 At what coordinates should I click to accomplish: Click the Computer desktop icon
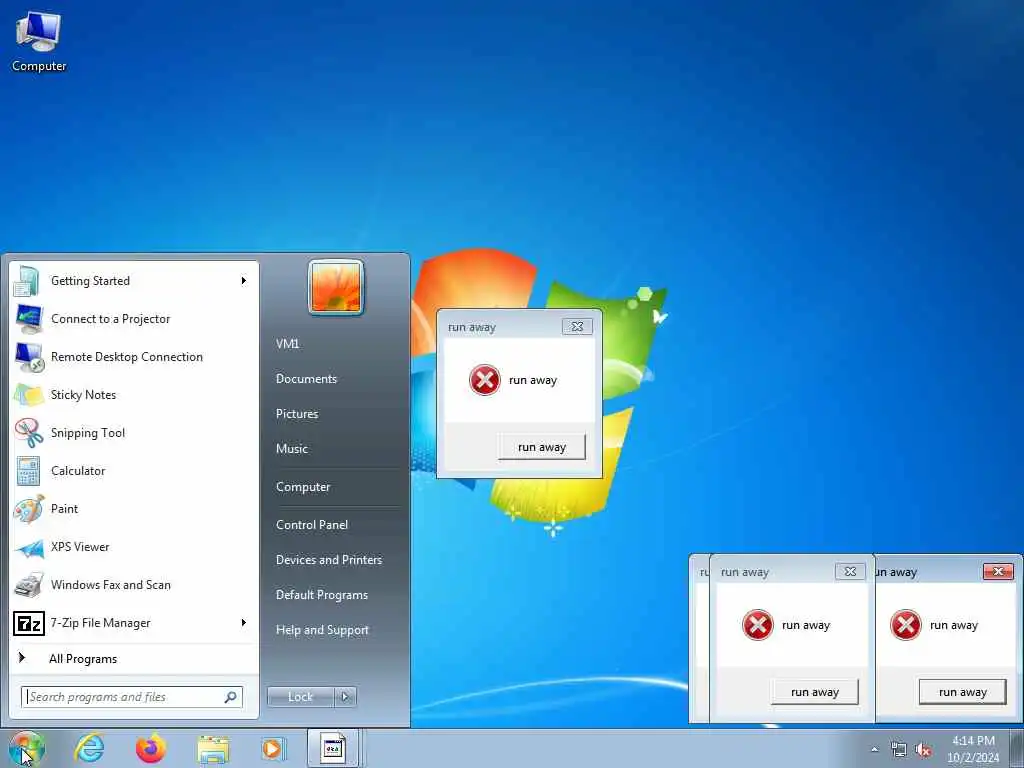point(39,40)
